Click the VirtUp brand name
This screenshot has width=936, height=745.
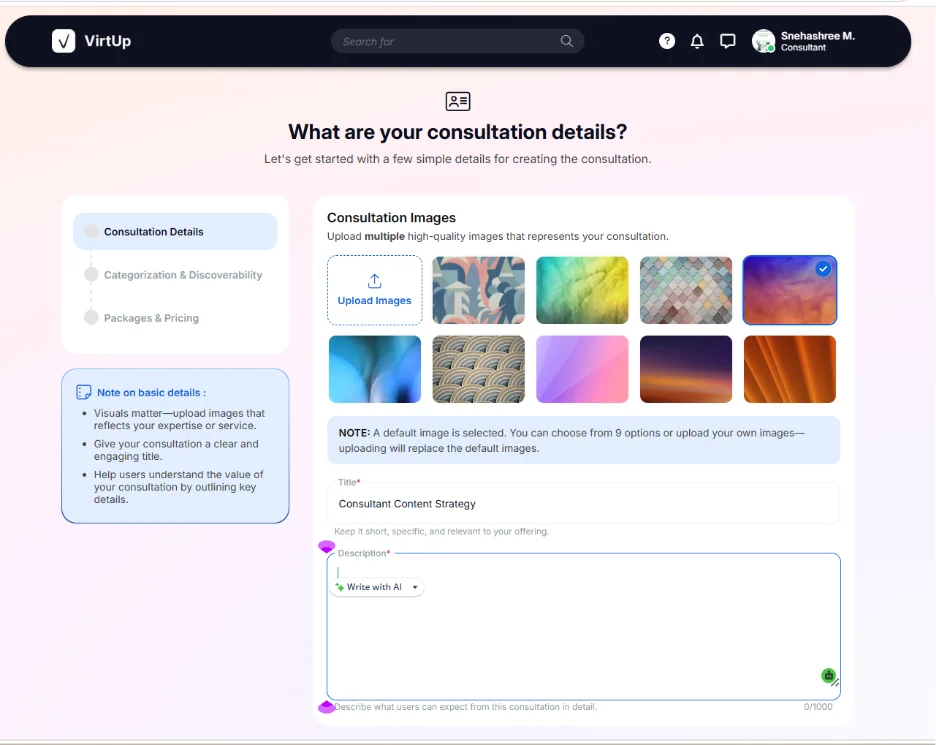[x=107, y=41]
